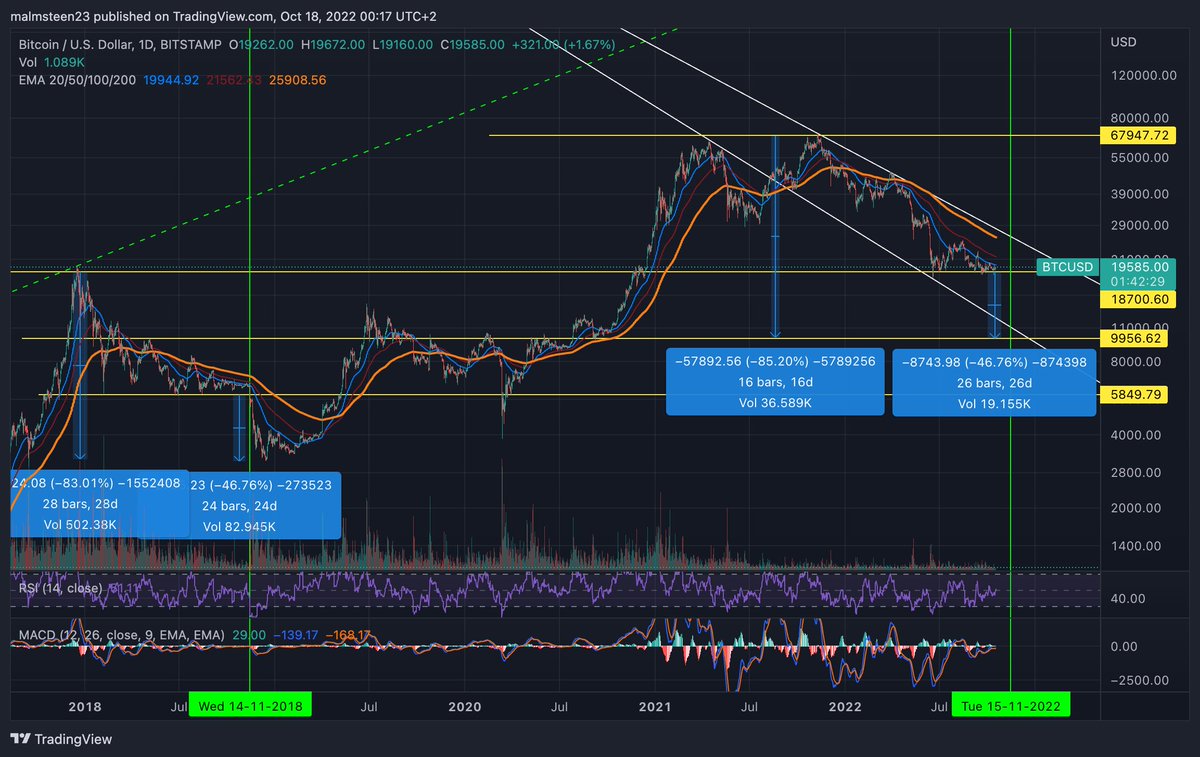The image size is (1200, 757).
Task: Click the 2020 label on the time axis
Action: click(464, 707)
